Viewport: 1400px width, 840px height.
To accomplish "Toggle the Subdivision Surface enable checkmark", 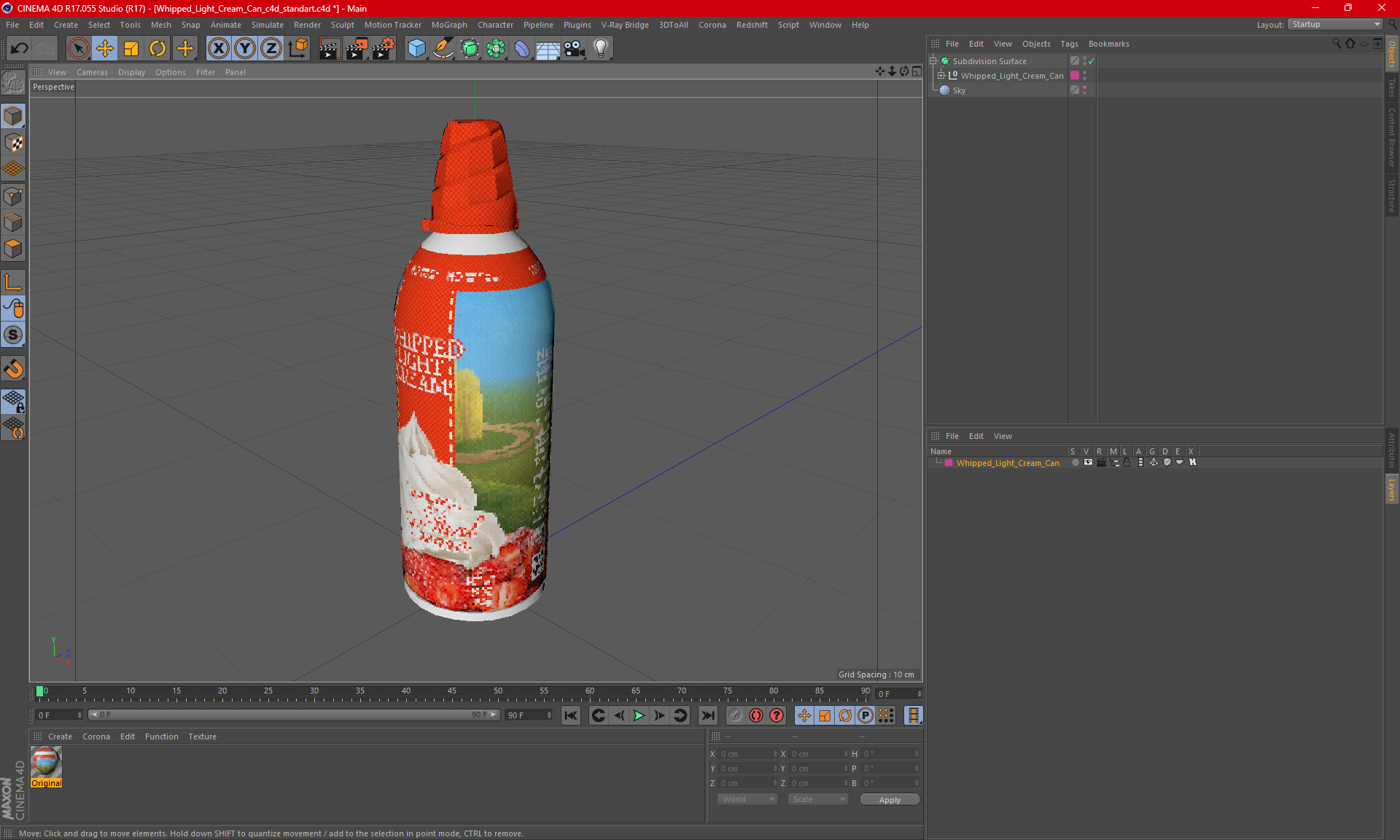I will tap(1092, 61).
